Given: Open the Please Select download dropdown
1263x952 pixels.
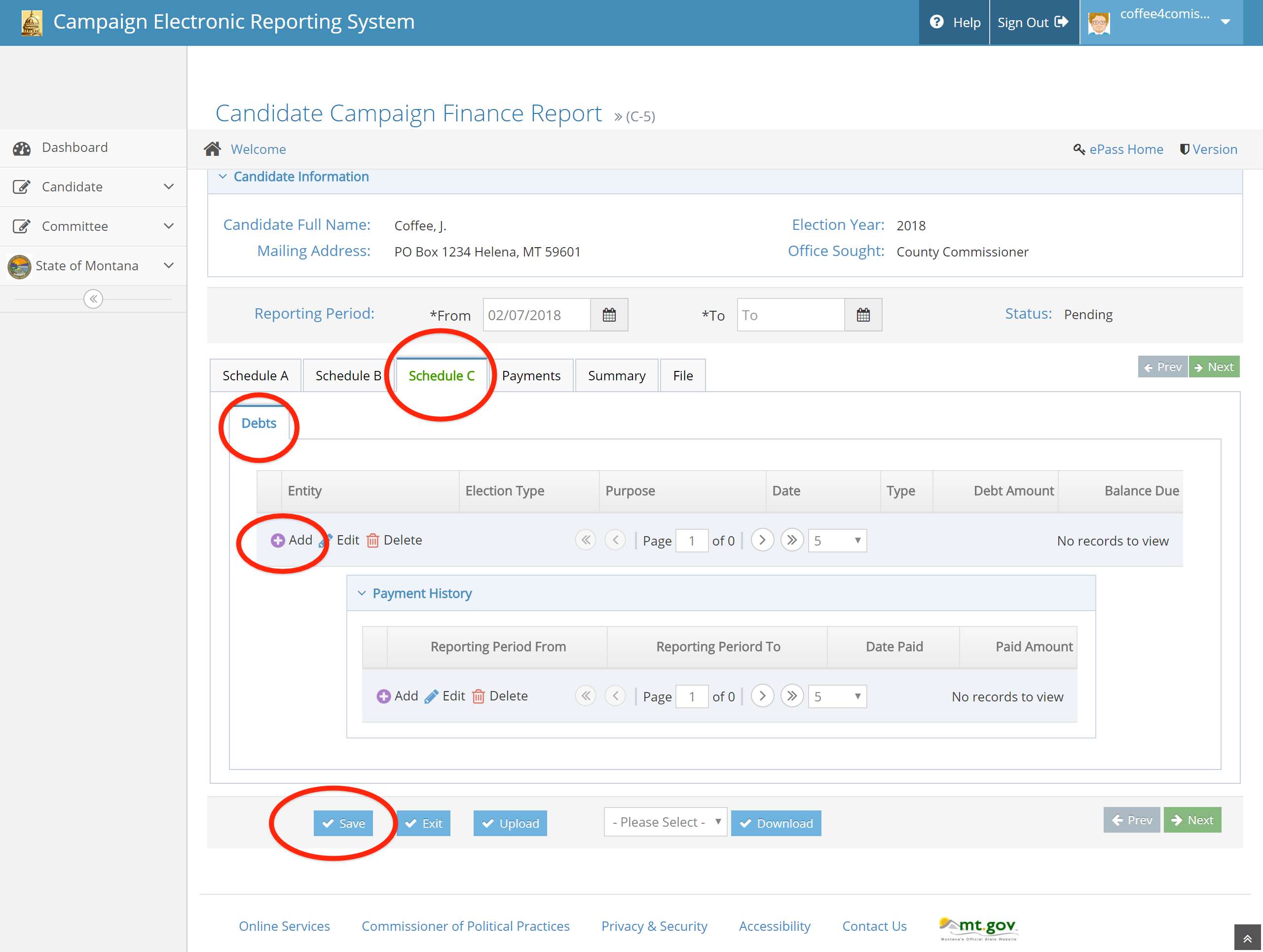Looking at the screenshot, I should click(665, 822).
